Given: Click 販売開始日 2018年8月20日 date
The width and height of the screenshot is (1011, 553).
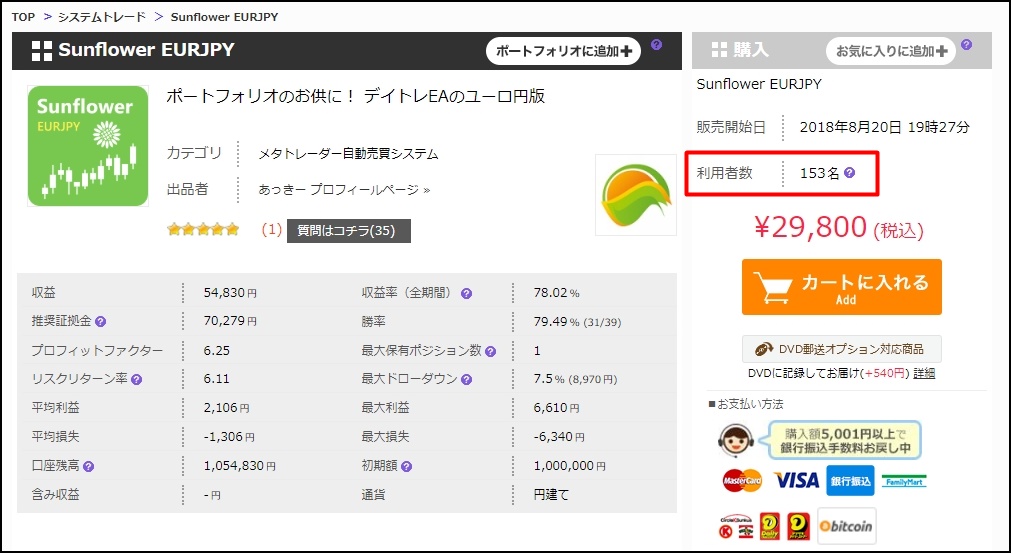Looking at the screenshot, I should point(885,127).
